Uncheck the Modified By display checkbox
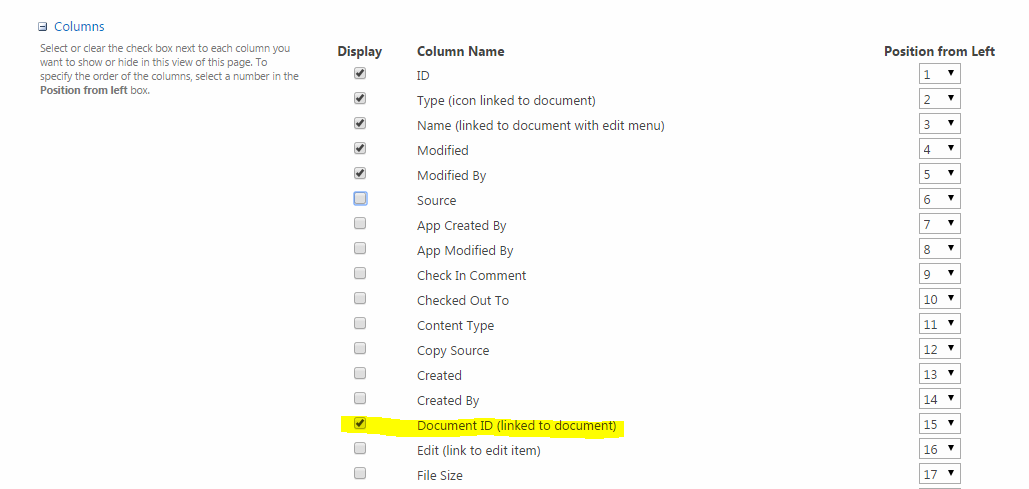 pos(360,174)
